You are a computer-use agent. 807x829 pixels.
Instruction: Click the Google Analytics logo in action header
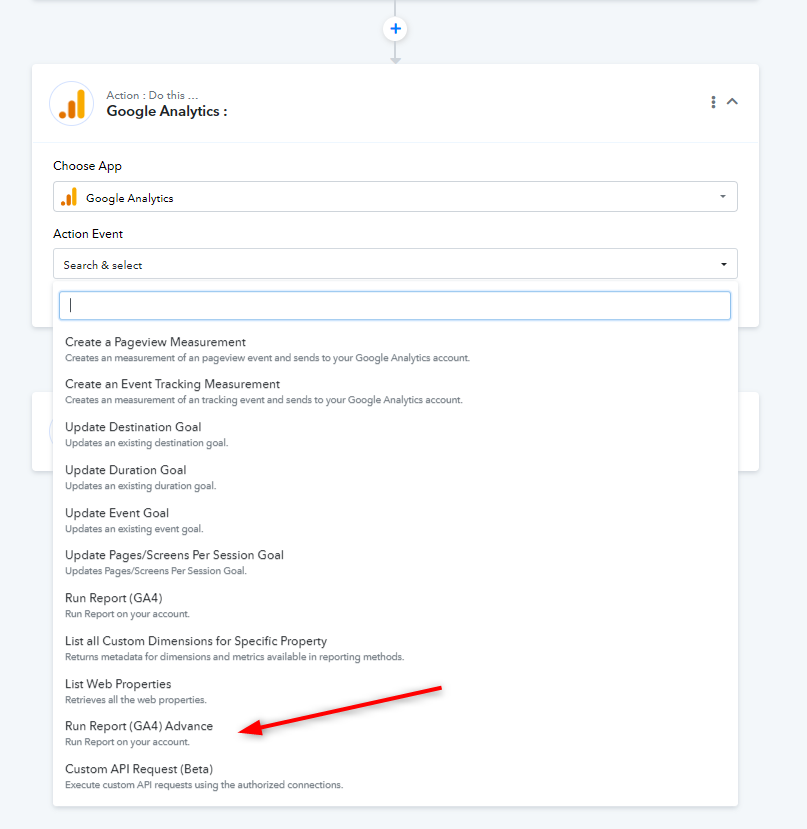click(71, 104)
